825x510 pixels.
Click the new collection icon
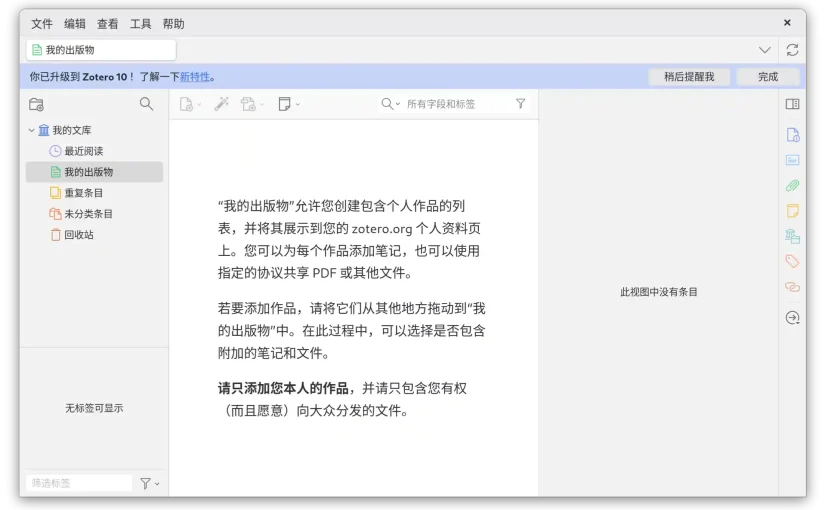pos(36,104)
